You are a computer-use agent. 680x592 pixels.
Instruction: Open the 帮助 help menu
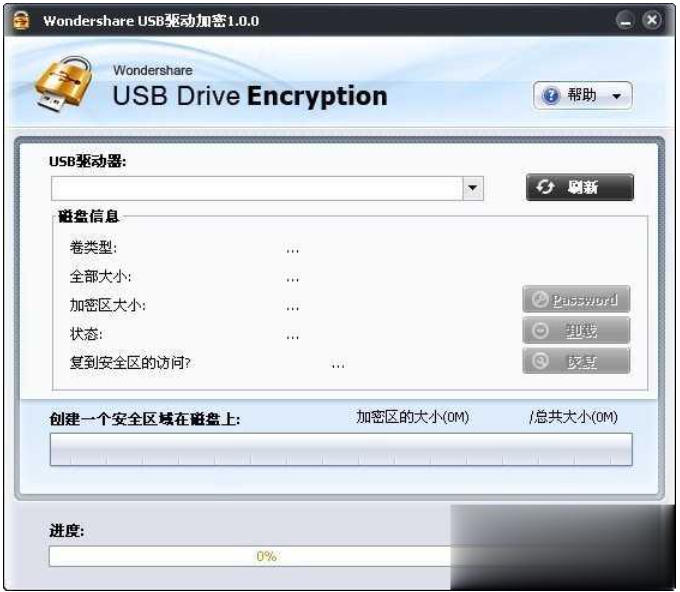582,95
